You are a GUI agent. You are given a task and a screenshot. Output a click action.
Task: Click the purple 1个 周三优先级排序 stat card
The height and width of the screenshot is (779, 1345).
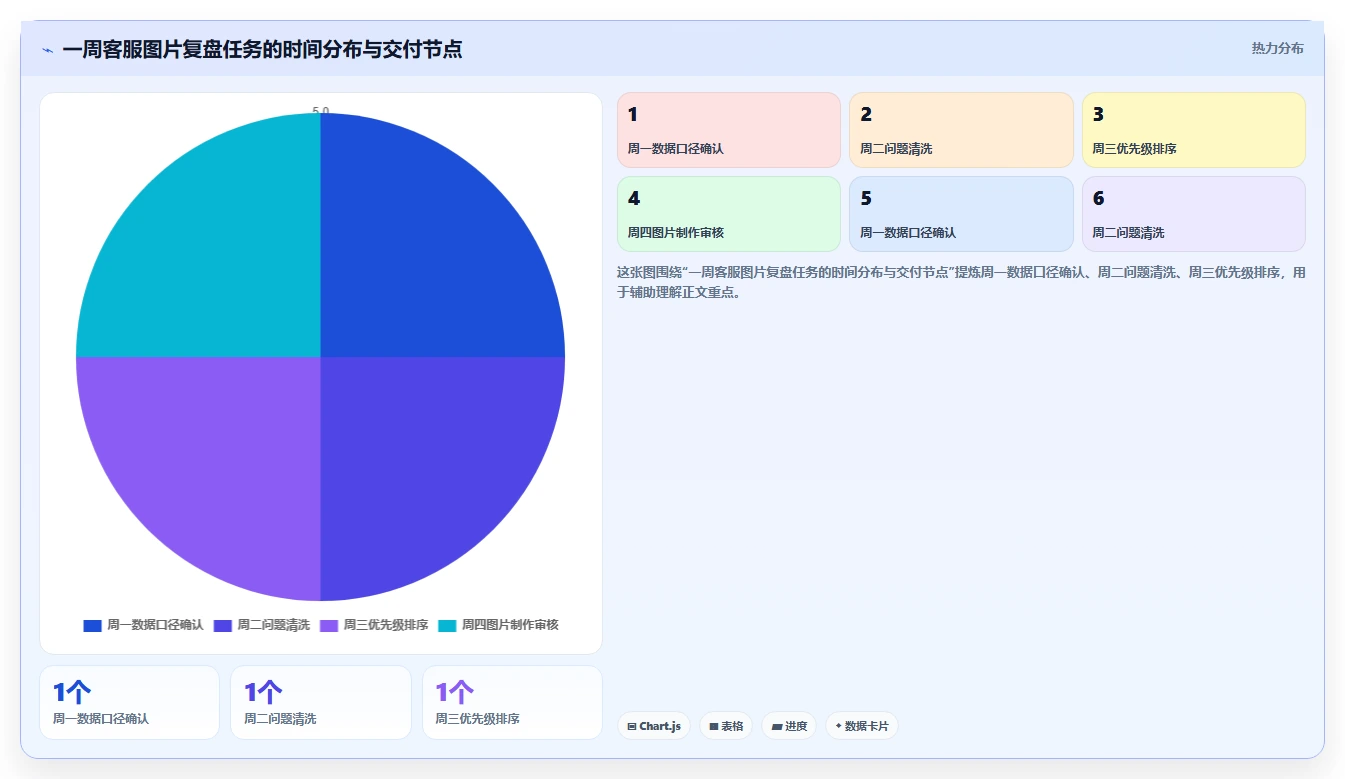click(512, 702)
